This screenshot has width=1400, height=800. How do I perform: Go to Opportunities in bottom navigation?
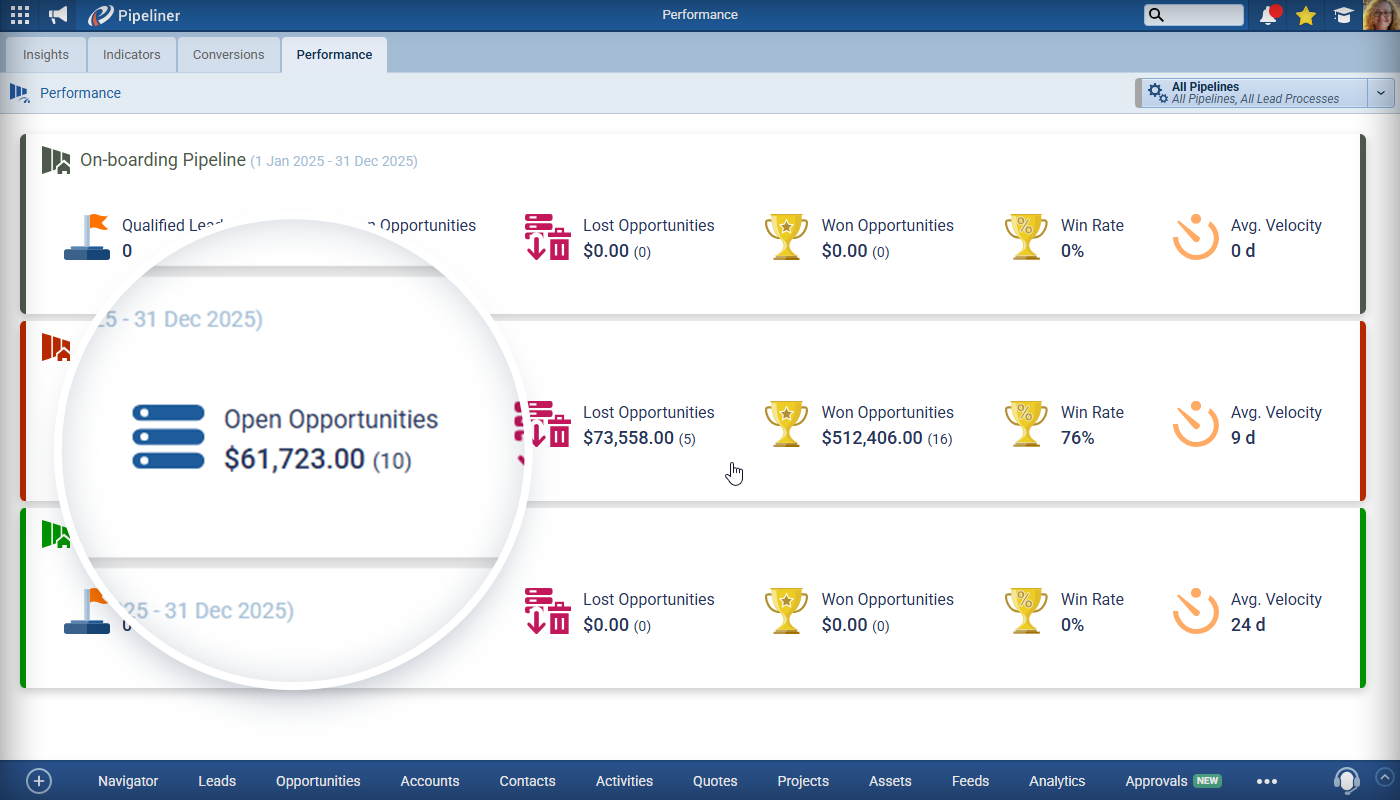click(x=318, y=781)
